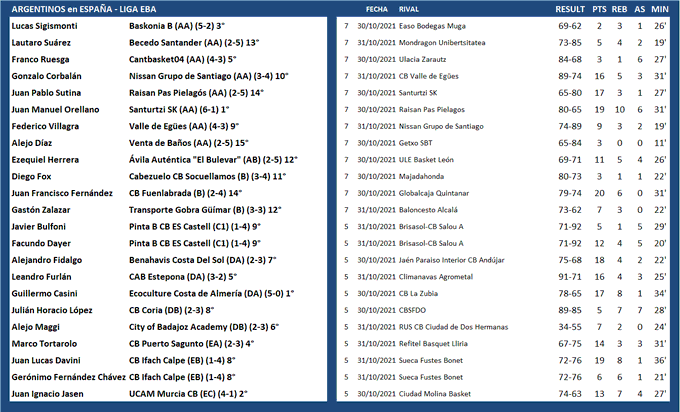Screen dimensions: 680x412
Task: Select player name Guillermo Casini
Action: tap(45, 294)
